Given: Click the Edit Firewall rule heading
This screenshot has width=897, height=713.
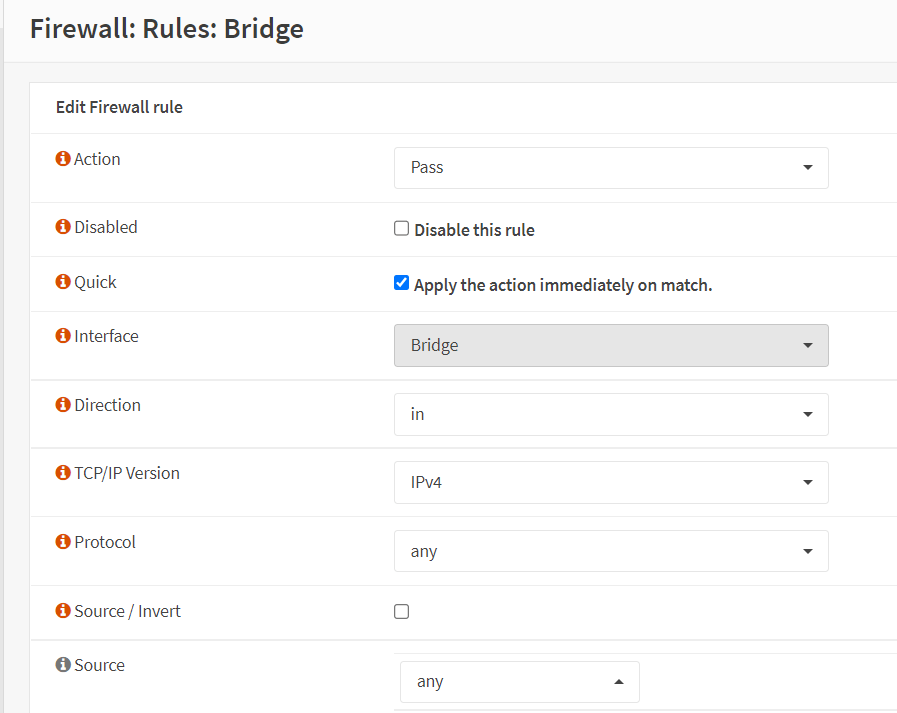Looking at the screenshot, I should pyautogui.click(x=119, y=107).
